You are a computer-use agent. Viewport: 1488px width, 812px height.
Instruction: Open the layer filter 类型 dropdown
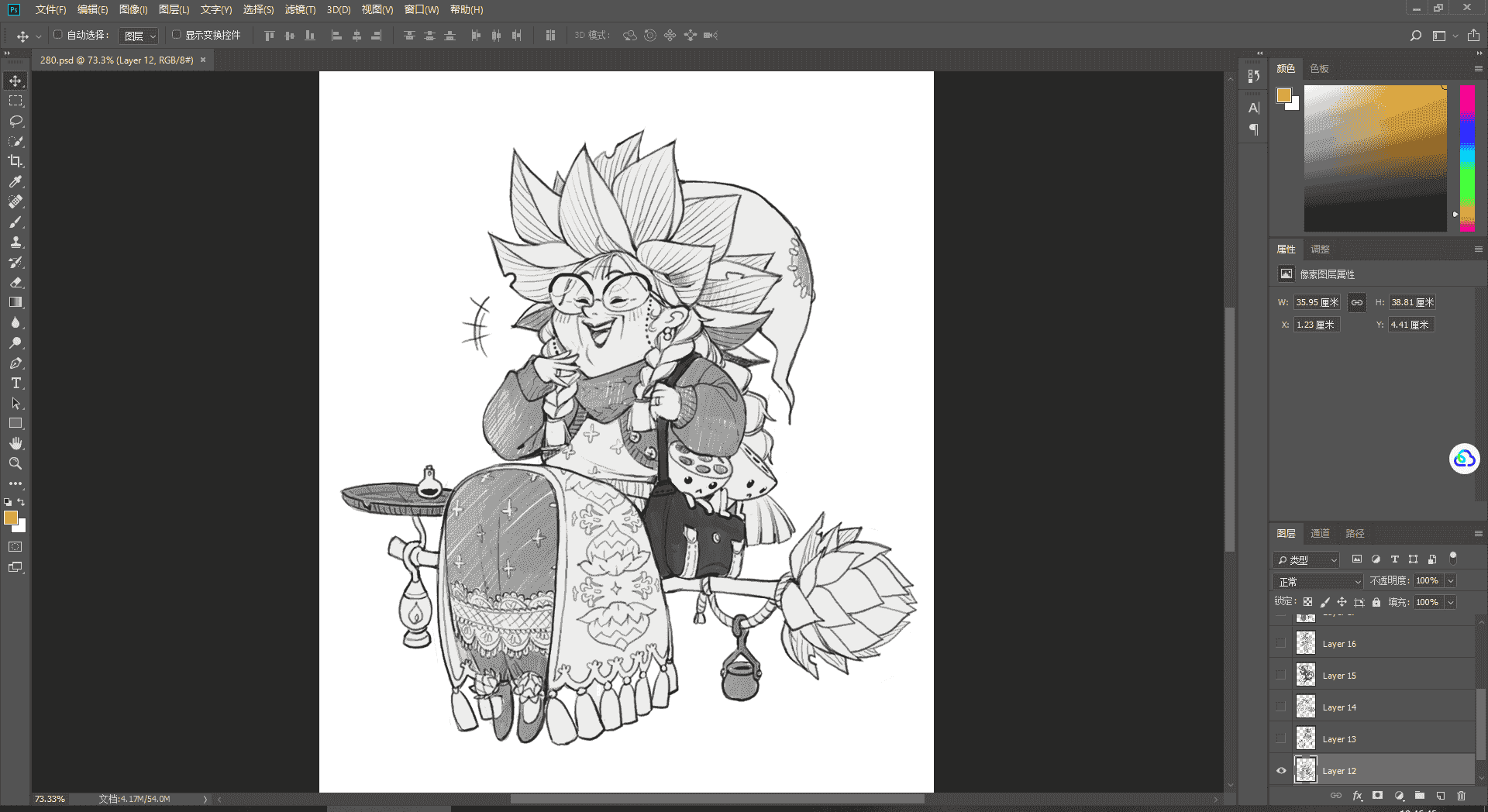pyautogui.click(x=1306, y=559)
